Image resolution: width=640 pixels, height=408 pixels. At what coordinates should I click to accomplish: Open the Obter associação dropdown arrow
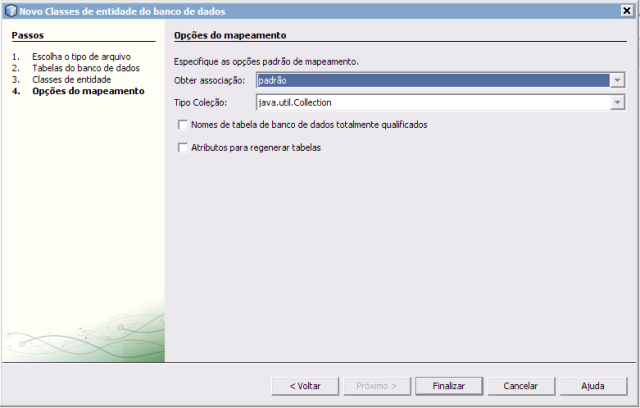(618, 80)
